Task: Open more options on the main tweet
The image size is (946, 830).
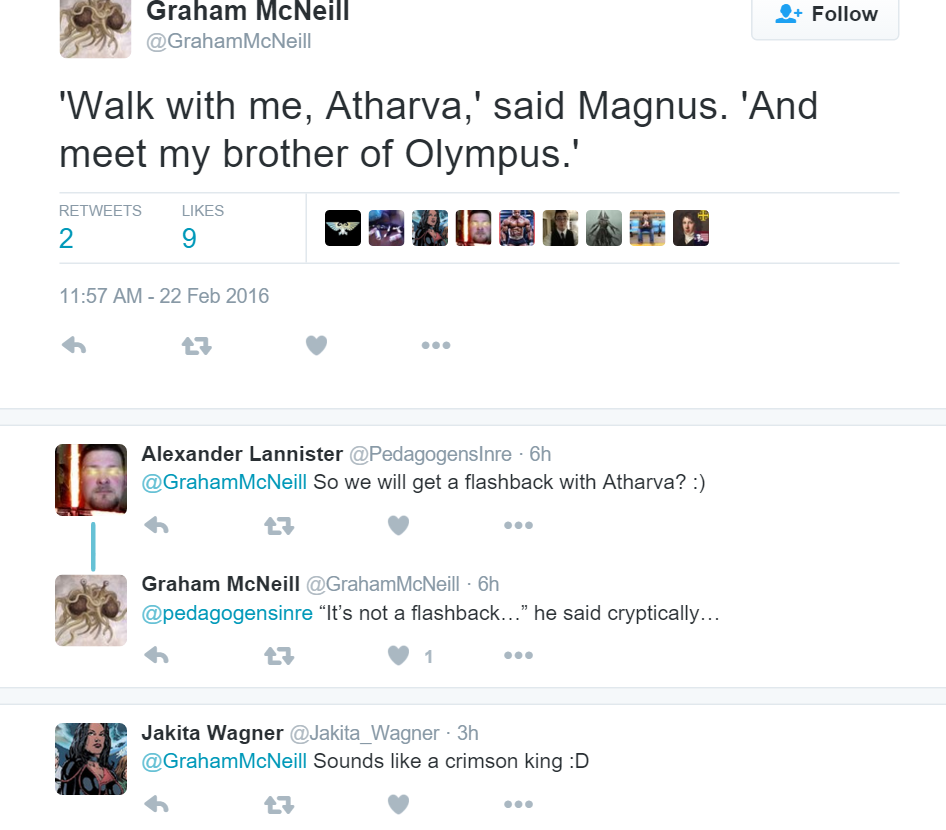Action: (x=436, y=345)
